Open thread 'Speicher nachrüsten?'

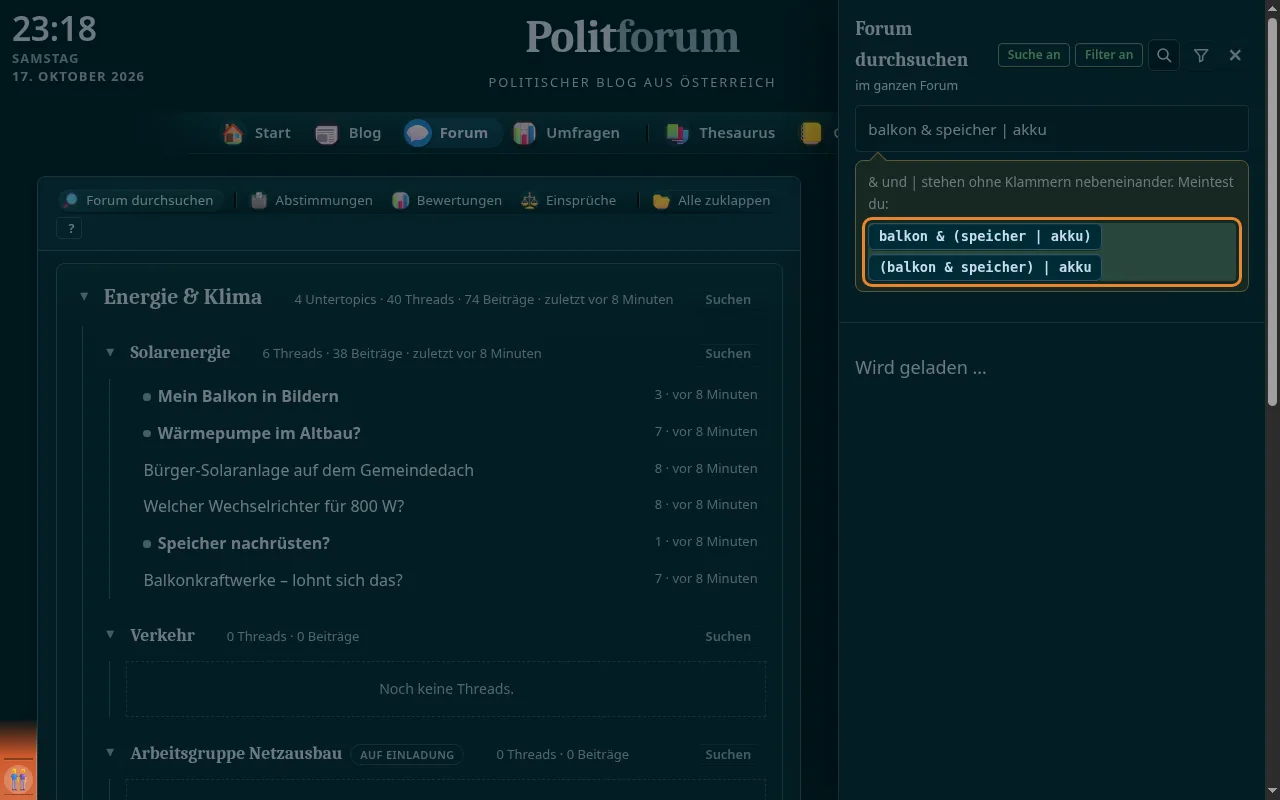[244, 543]
